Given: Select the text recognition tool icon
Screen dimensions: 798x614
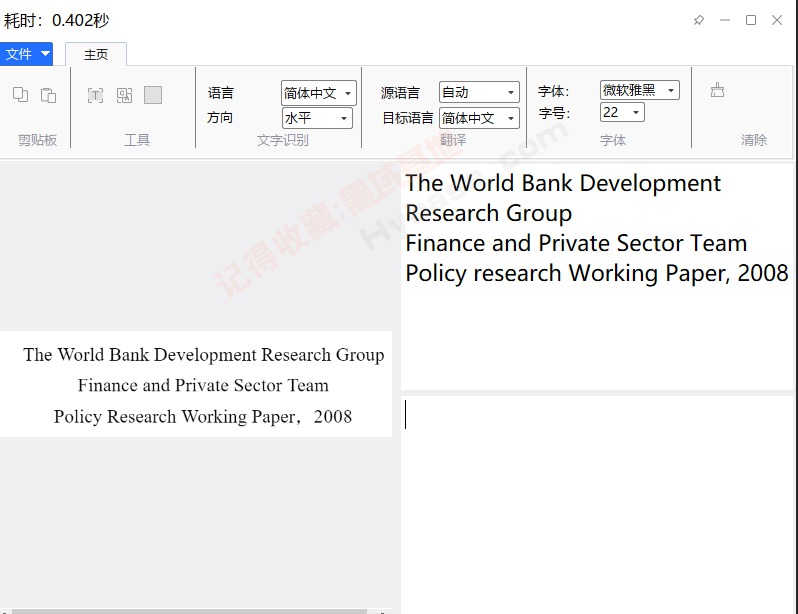Looking at the screenshot, I should pyautogui.click(x=95, y=95).
